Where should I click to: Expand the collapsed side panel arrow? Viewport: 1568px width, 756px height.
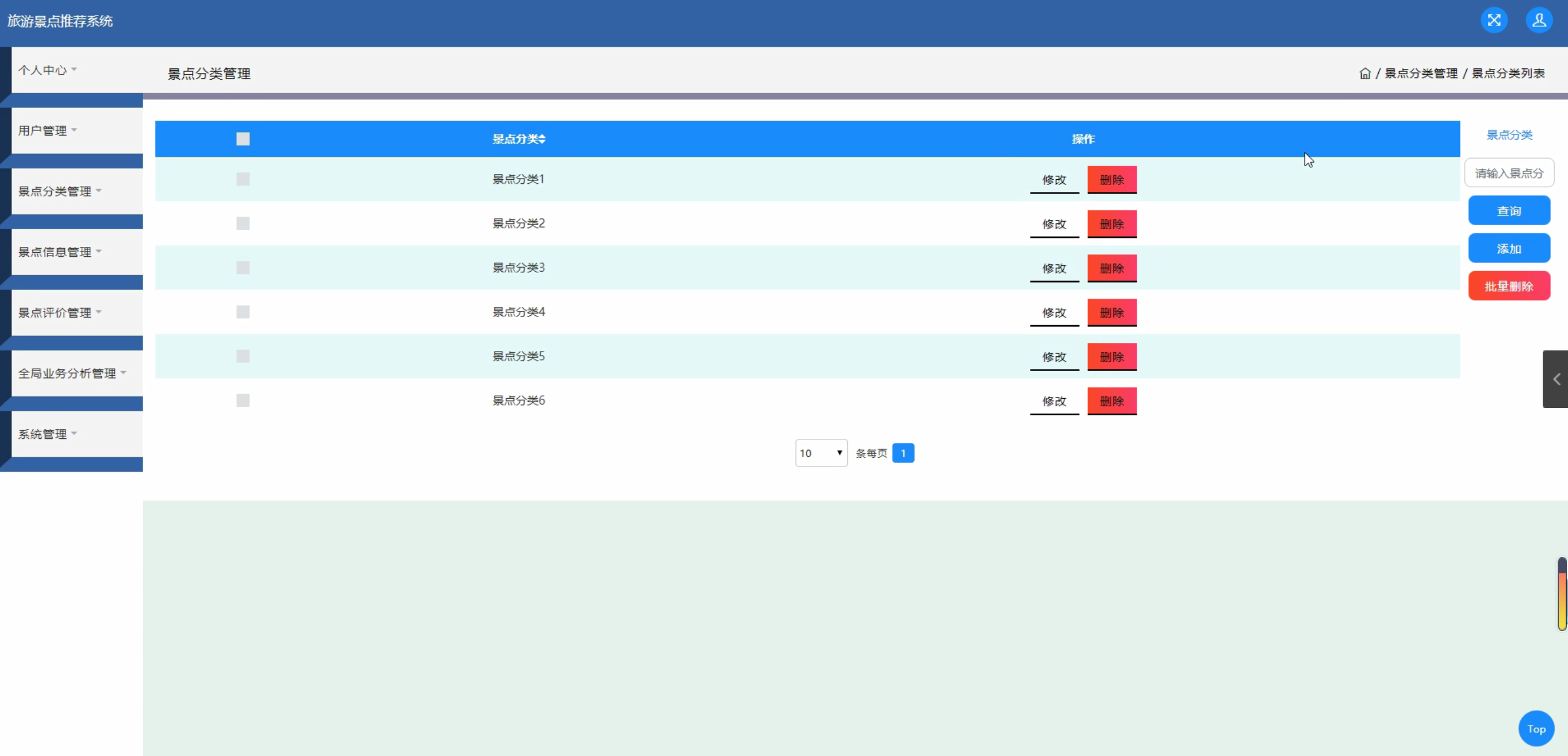click(x=1556, y=379)
